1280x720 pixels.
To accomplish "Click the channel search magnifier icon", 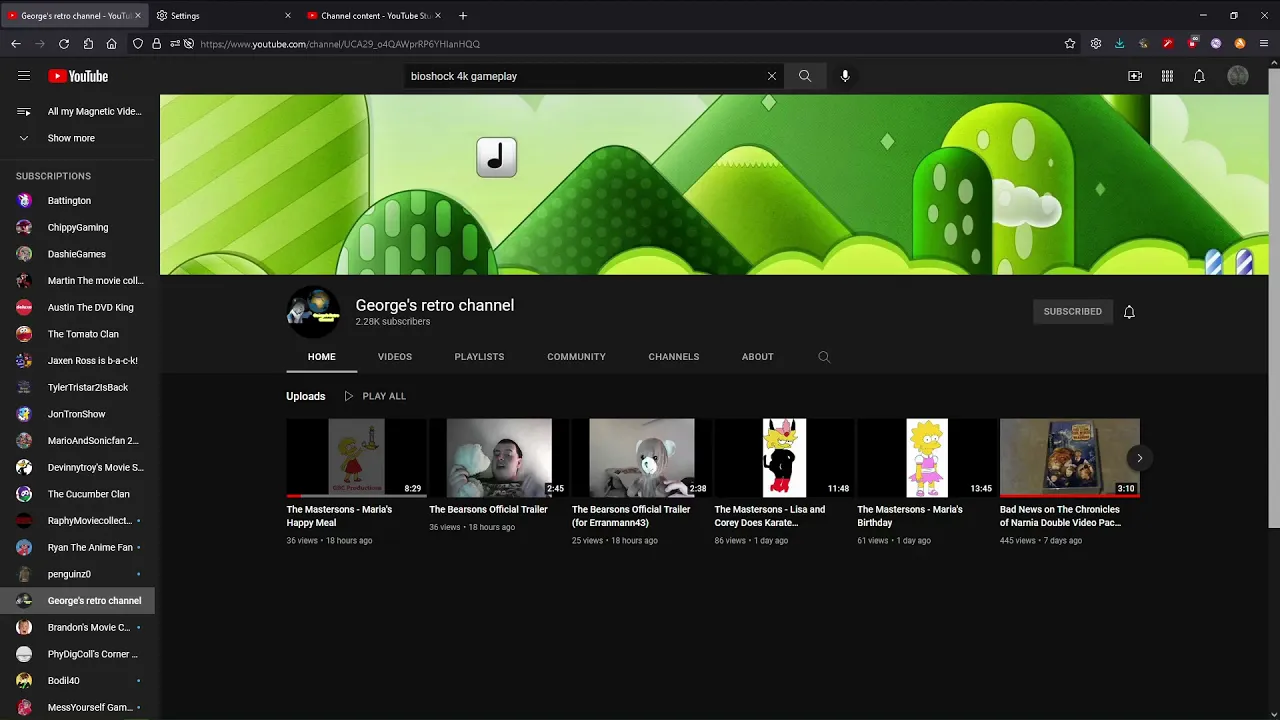I will 824,357.
